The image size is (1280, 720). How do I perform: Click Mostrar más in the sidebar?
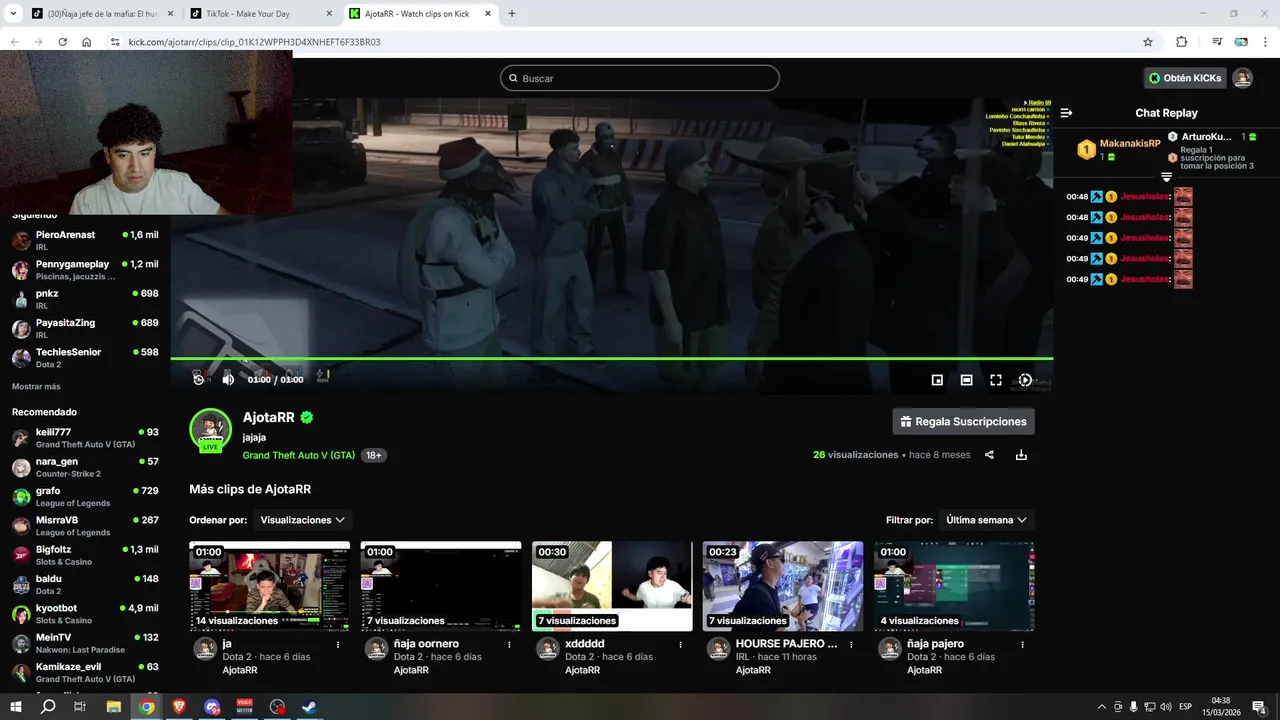36,386
